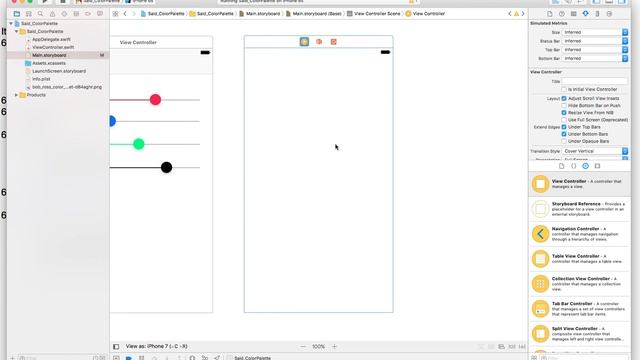Click the black slider thumb
The image size is (640, 360).
[166, 167]
